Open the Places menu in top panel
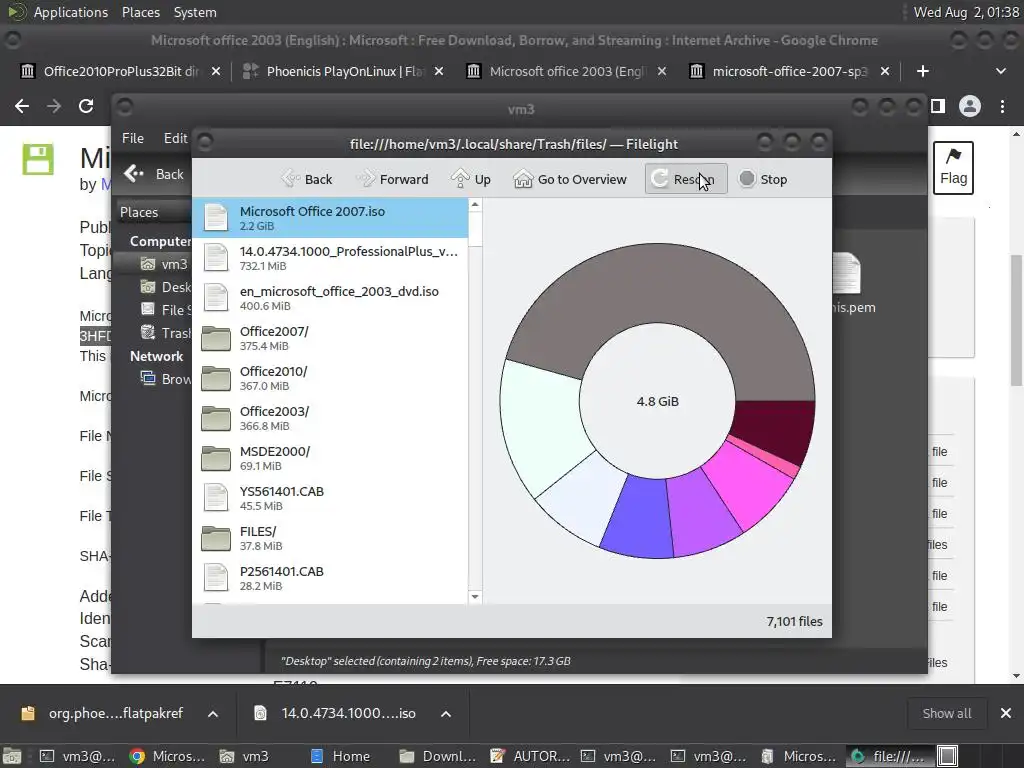The height and width of the screenshot is (768, 1024). 140,12
